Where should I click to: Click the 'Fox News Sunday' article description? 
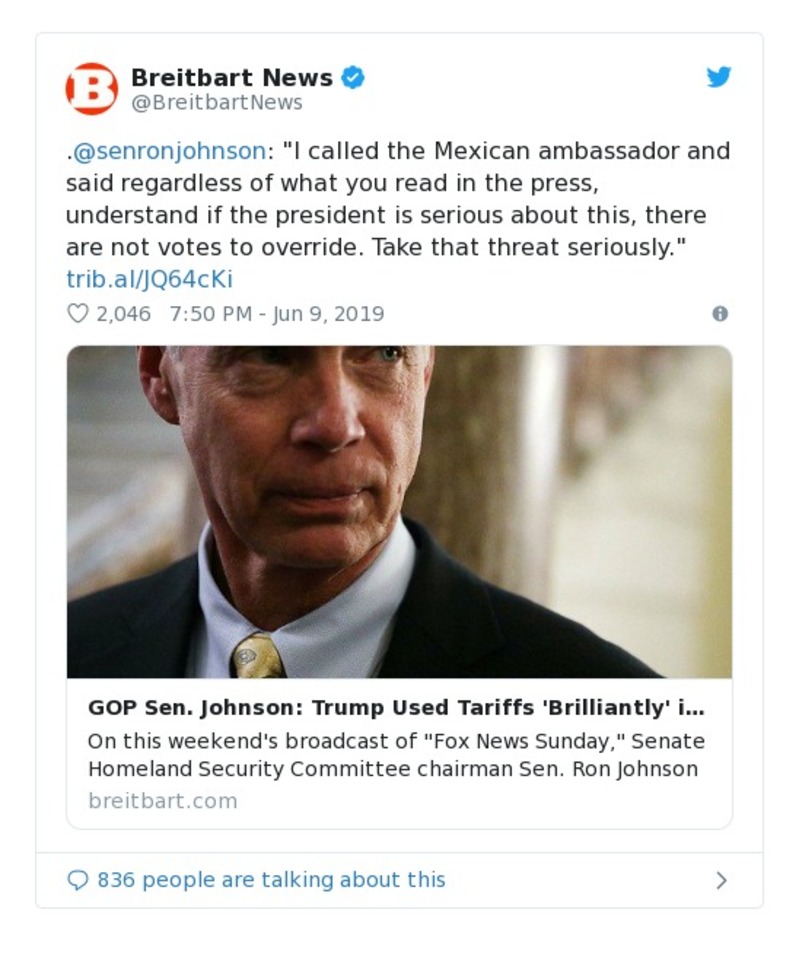tap(396, 755)
